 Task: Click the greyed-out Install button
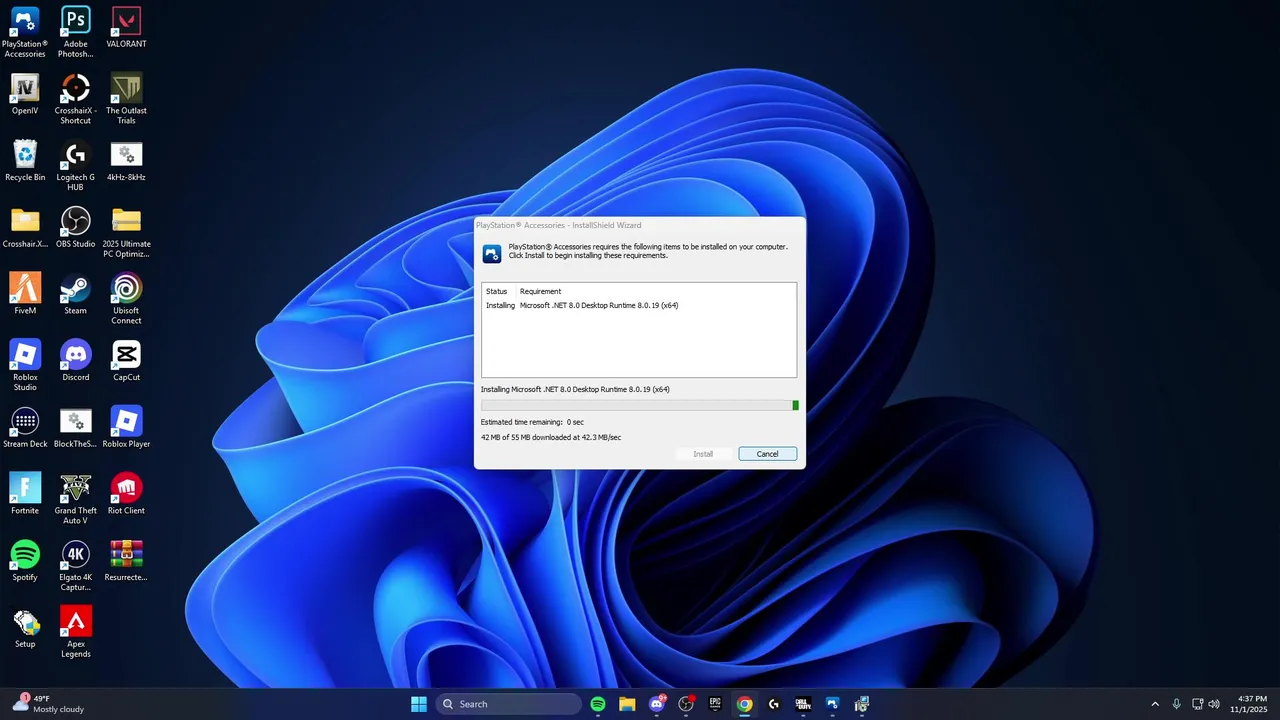[703, 454]
